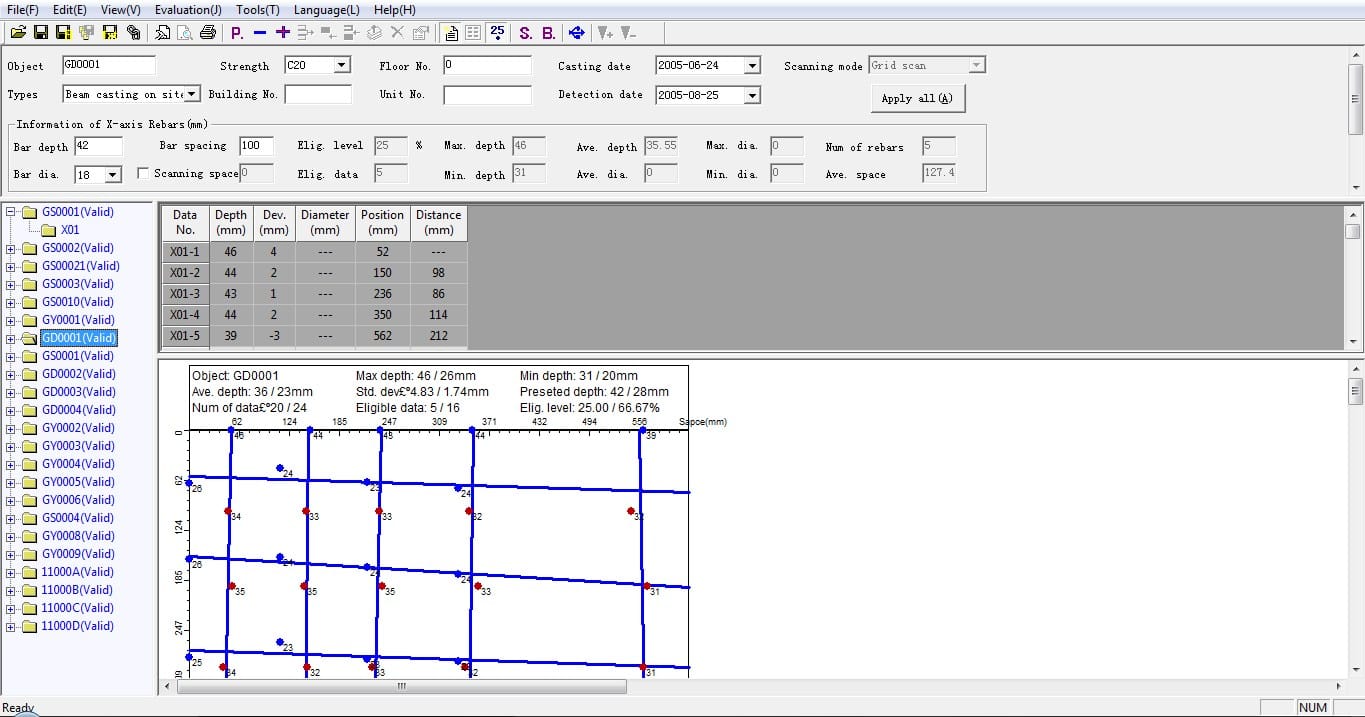This screenshot has width=1365, height=717.
Task: Click the blue minus toolbar icon
Action: (x=260, y=32)
